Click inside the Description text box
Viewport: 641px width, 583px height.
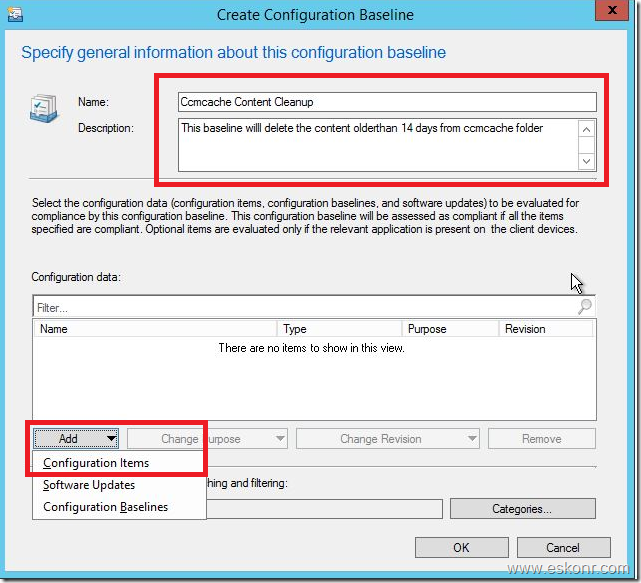point(378,145)
